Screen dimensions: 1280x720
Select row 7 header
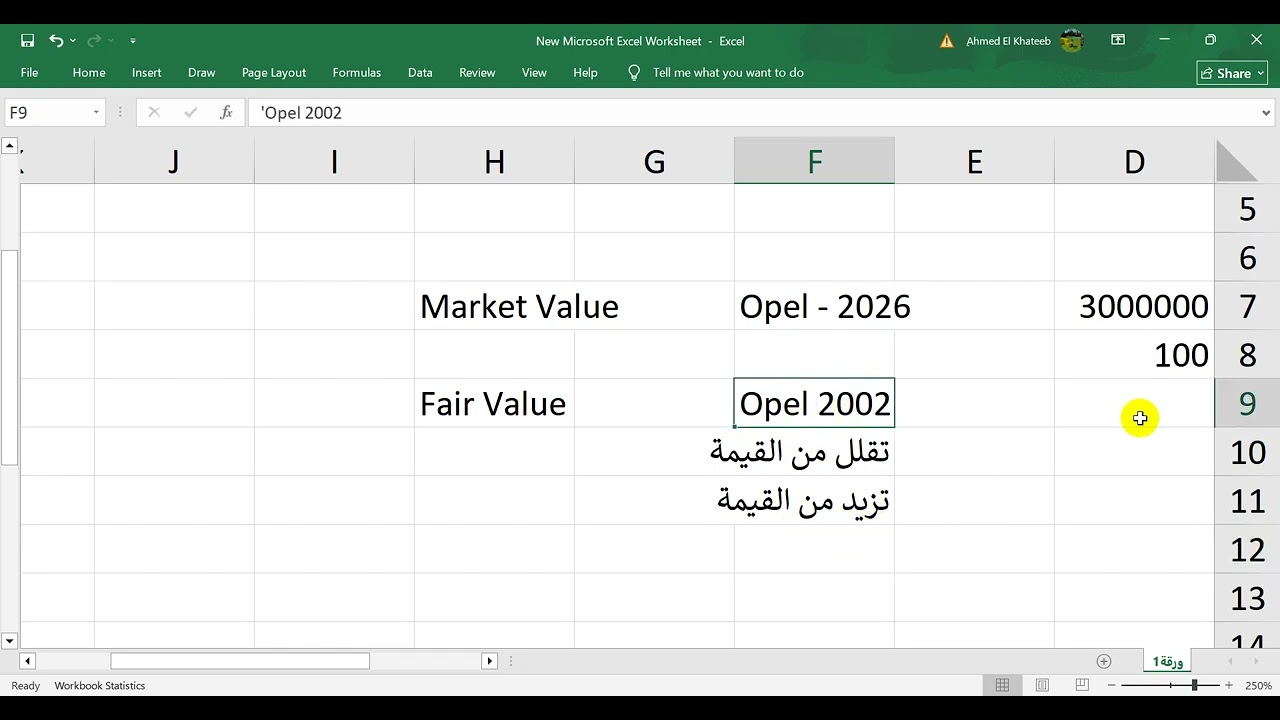pyautogui.click(x=1247, y=306)
